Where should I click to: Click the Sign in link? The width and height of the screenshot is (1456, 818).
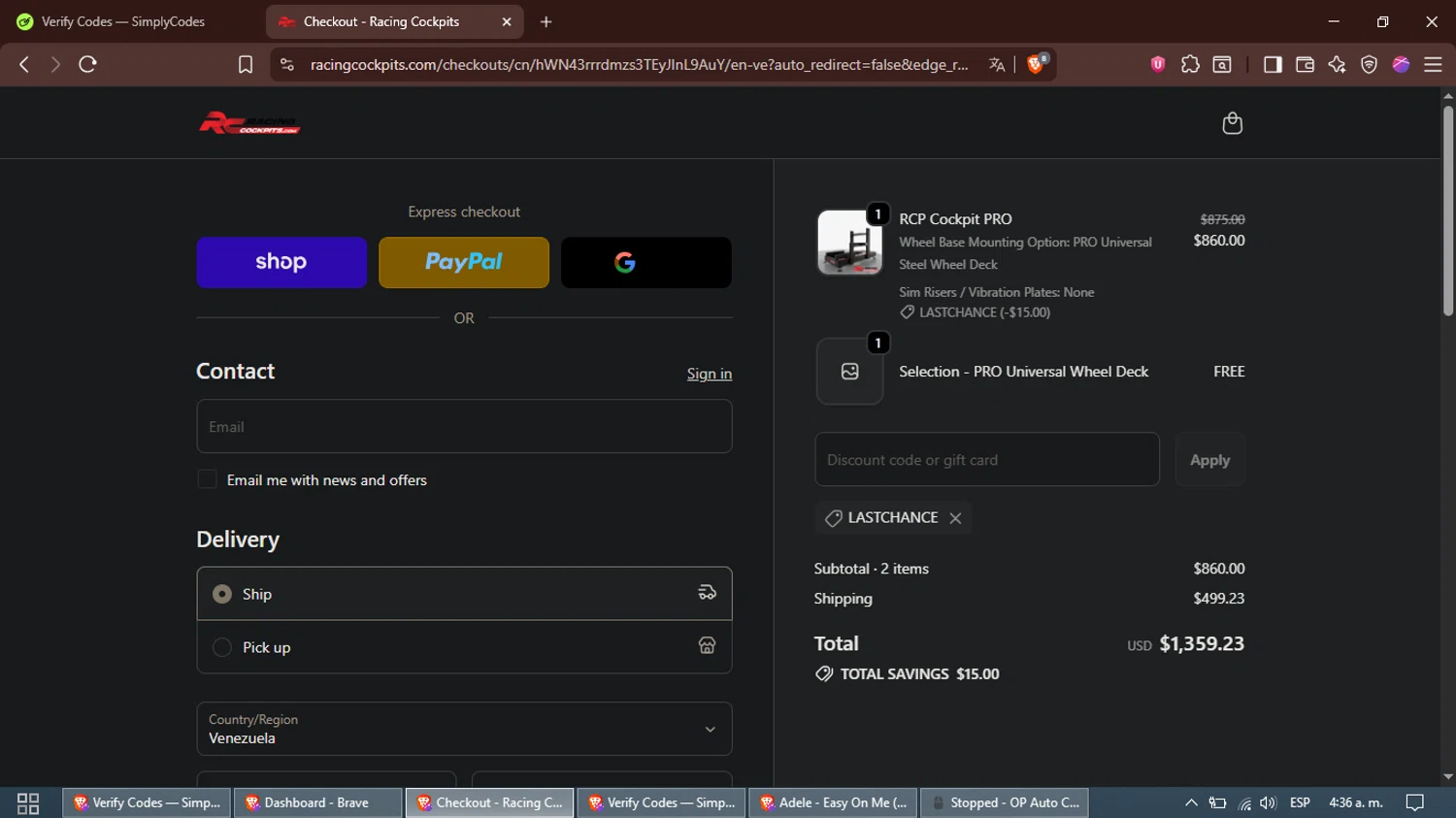(710, 374)
